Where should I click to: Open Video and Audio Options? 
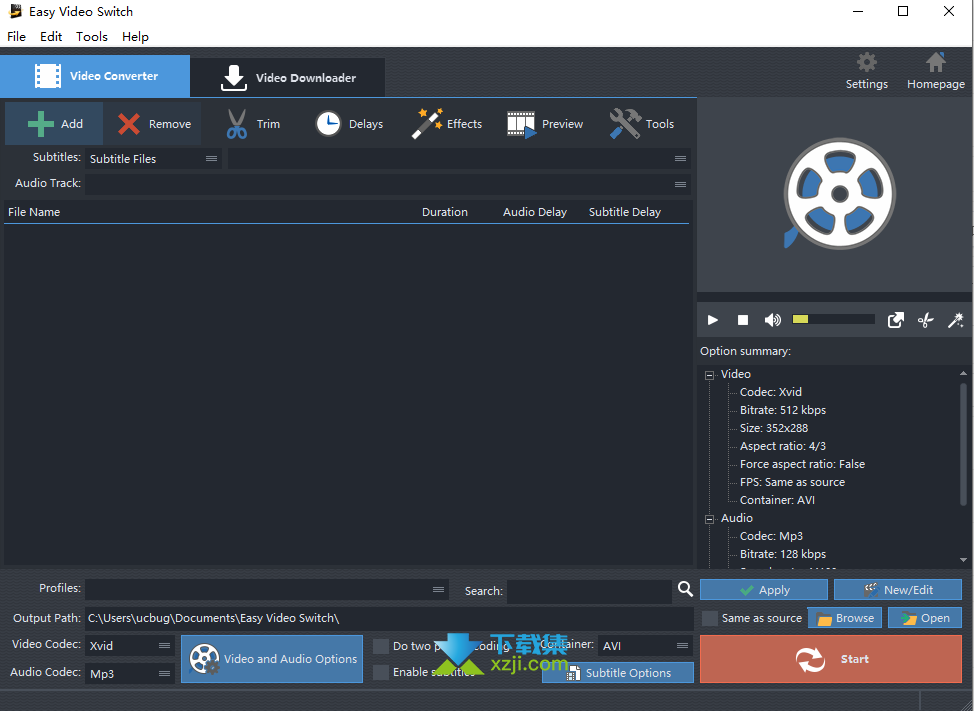coord(272,659)
